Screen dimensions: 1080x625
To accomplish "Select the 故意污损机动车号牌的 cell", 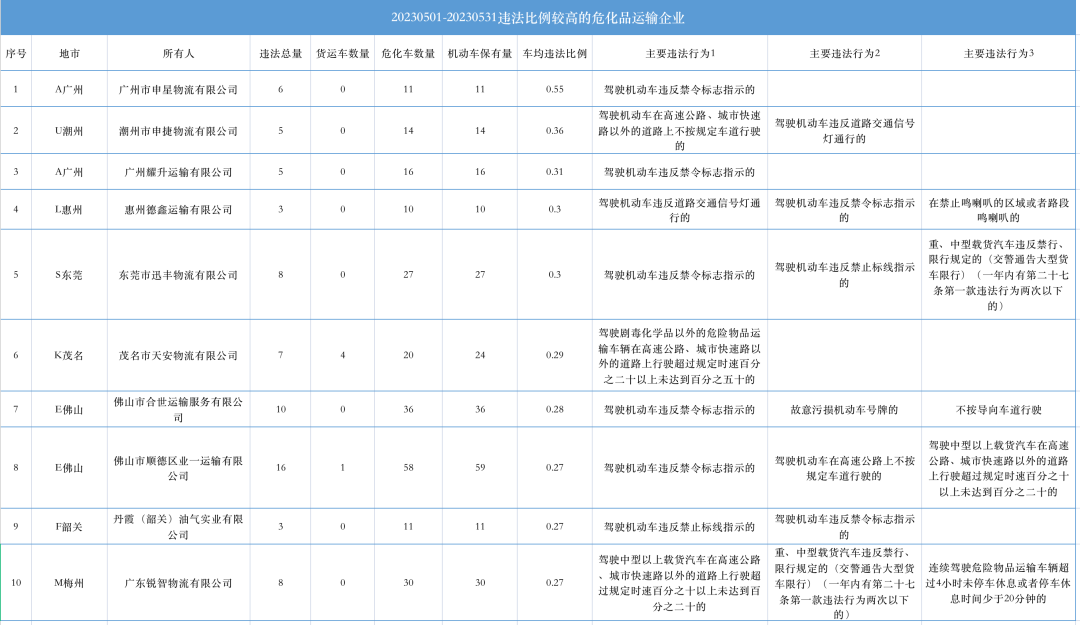I will tap(844, 409).
